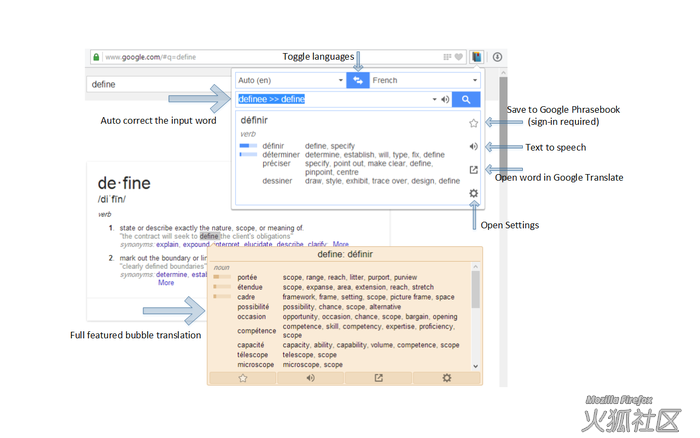Viewport: 700px width, 438px height.
Task: Open the Auto (en) source language dropdown
Action: (x=291, y=80)
